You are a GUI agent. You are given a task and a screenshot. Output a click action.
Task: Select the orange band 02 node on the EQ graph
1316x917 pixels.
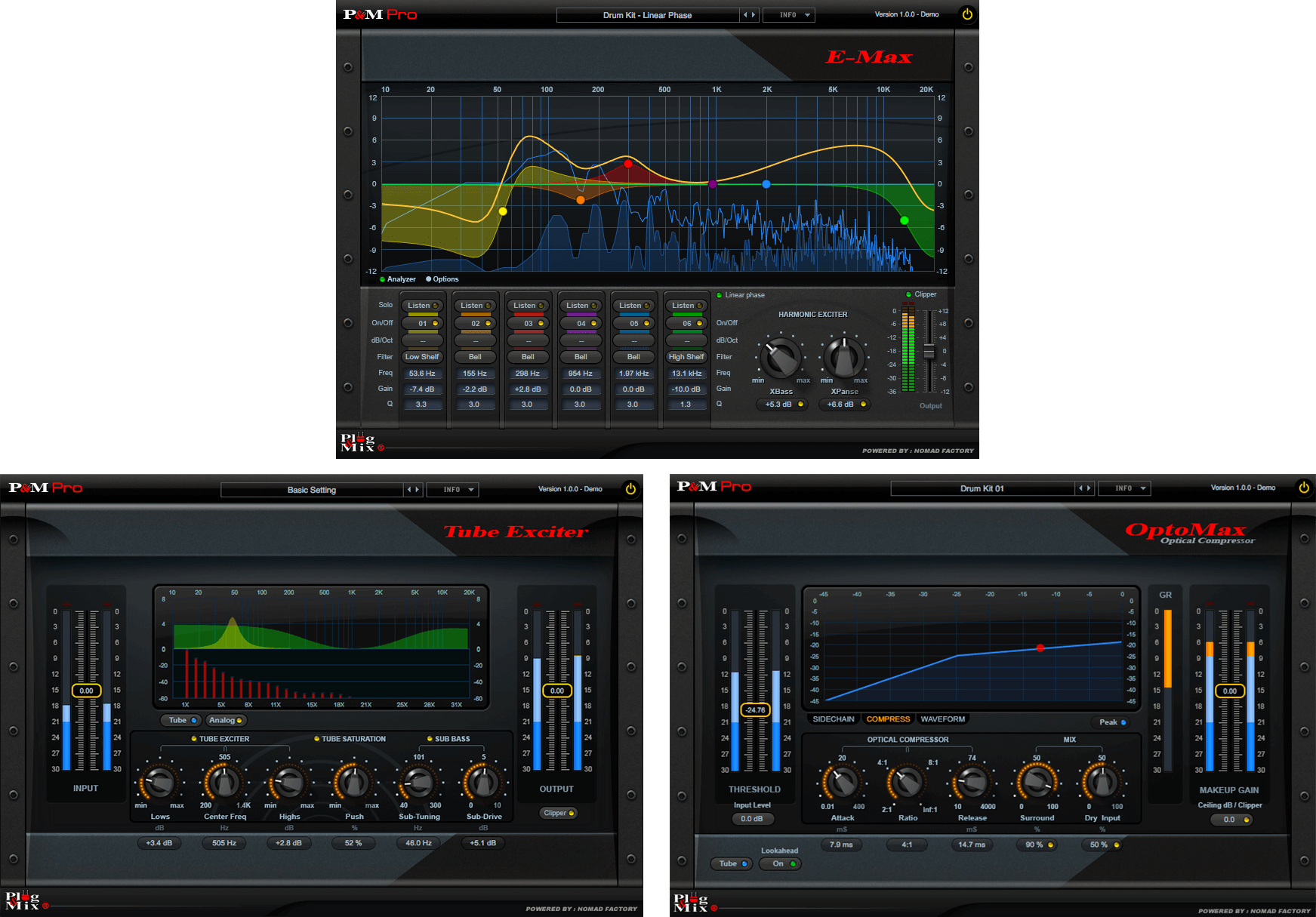tap(580, 200)
